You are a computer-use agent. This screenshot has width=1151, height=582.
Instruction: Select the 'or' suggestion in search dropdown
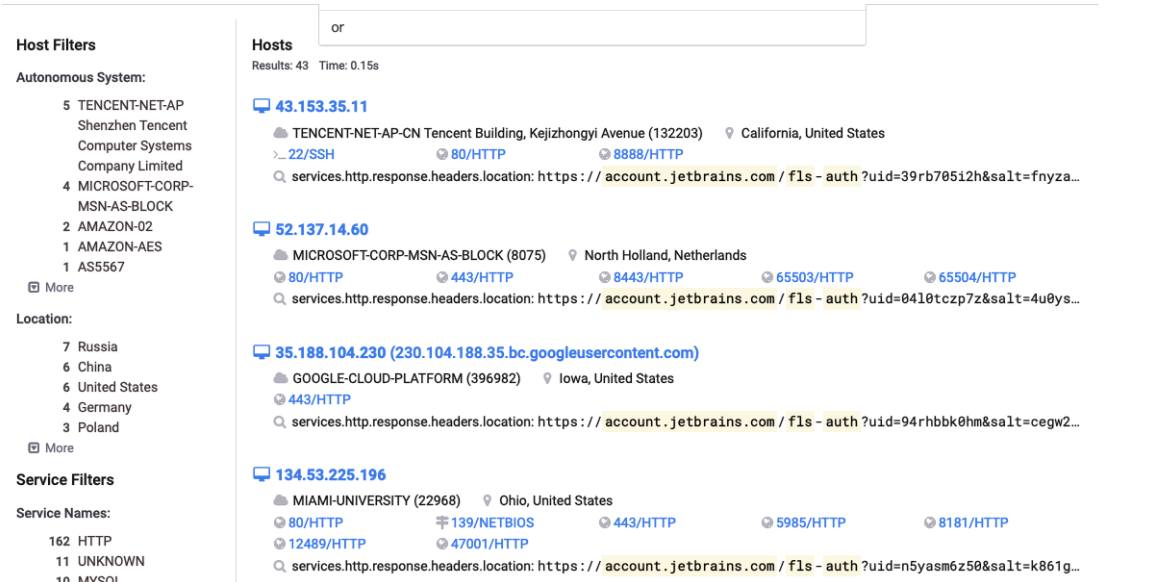pos(338,28)
